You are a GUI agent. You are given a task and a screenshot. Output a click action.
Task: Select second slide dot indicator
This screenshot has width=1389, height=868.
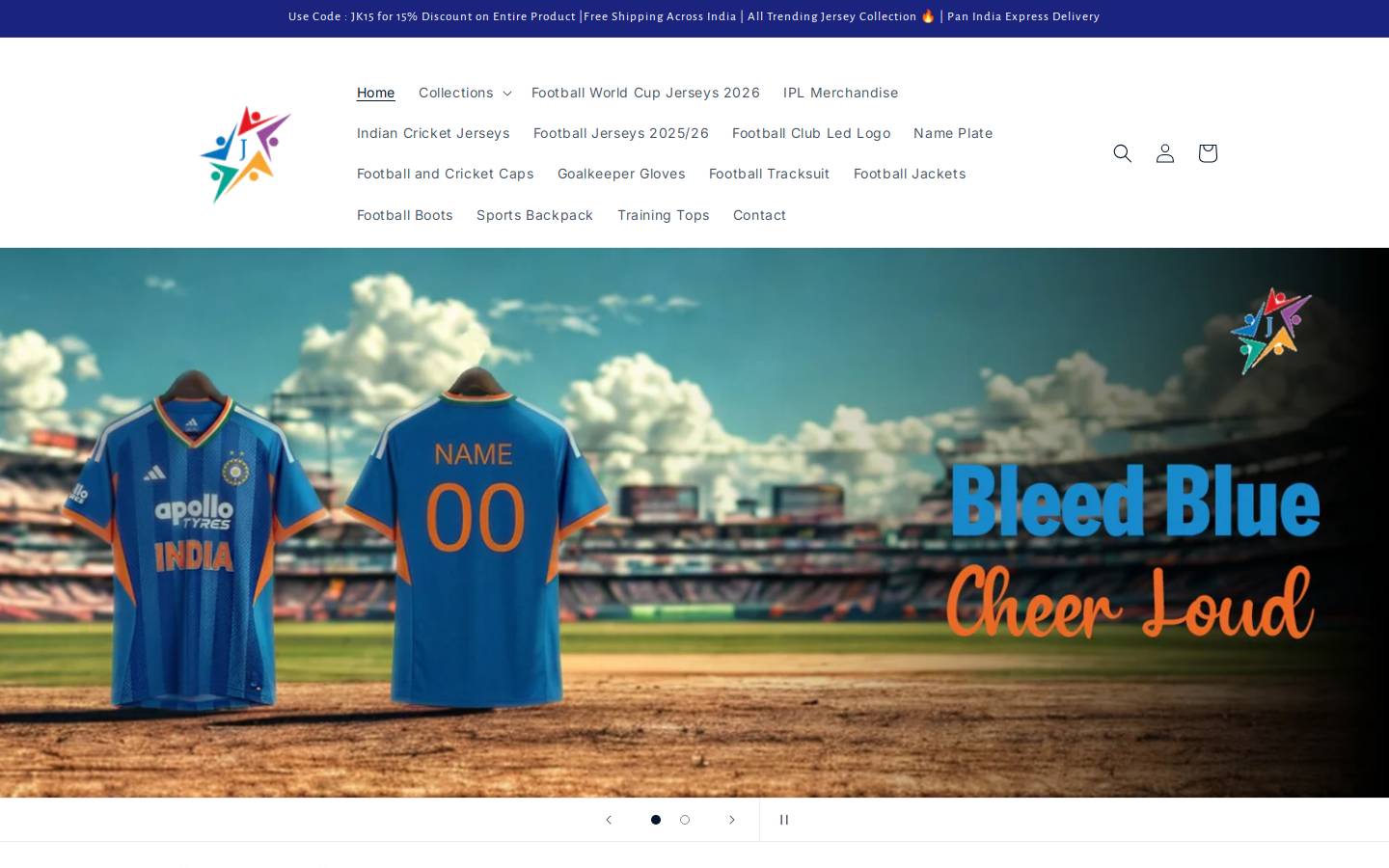[x=685, y=820]
